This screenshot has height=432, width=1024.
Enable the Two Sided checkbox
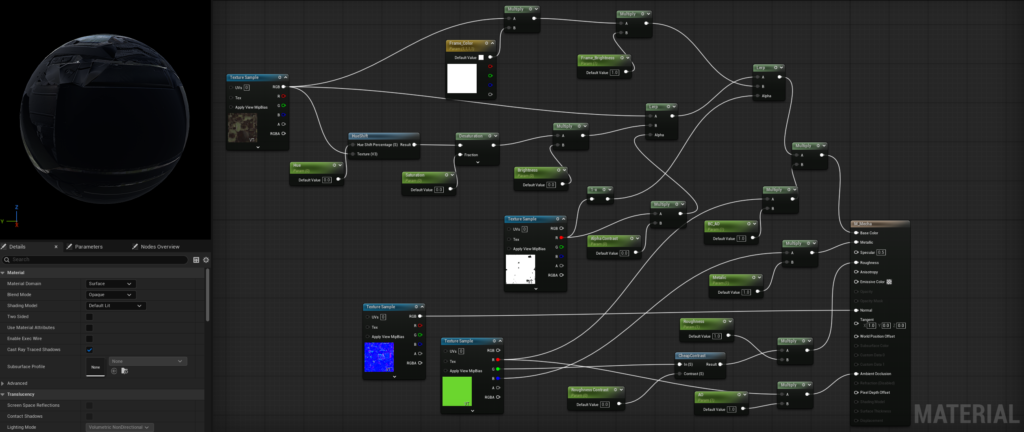pos(90,316)
